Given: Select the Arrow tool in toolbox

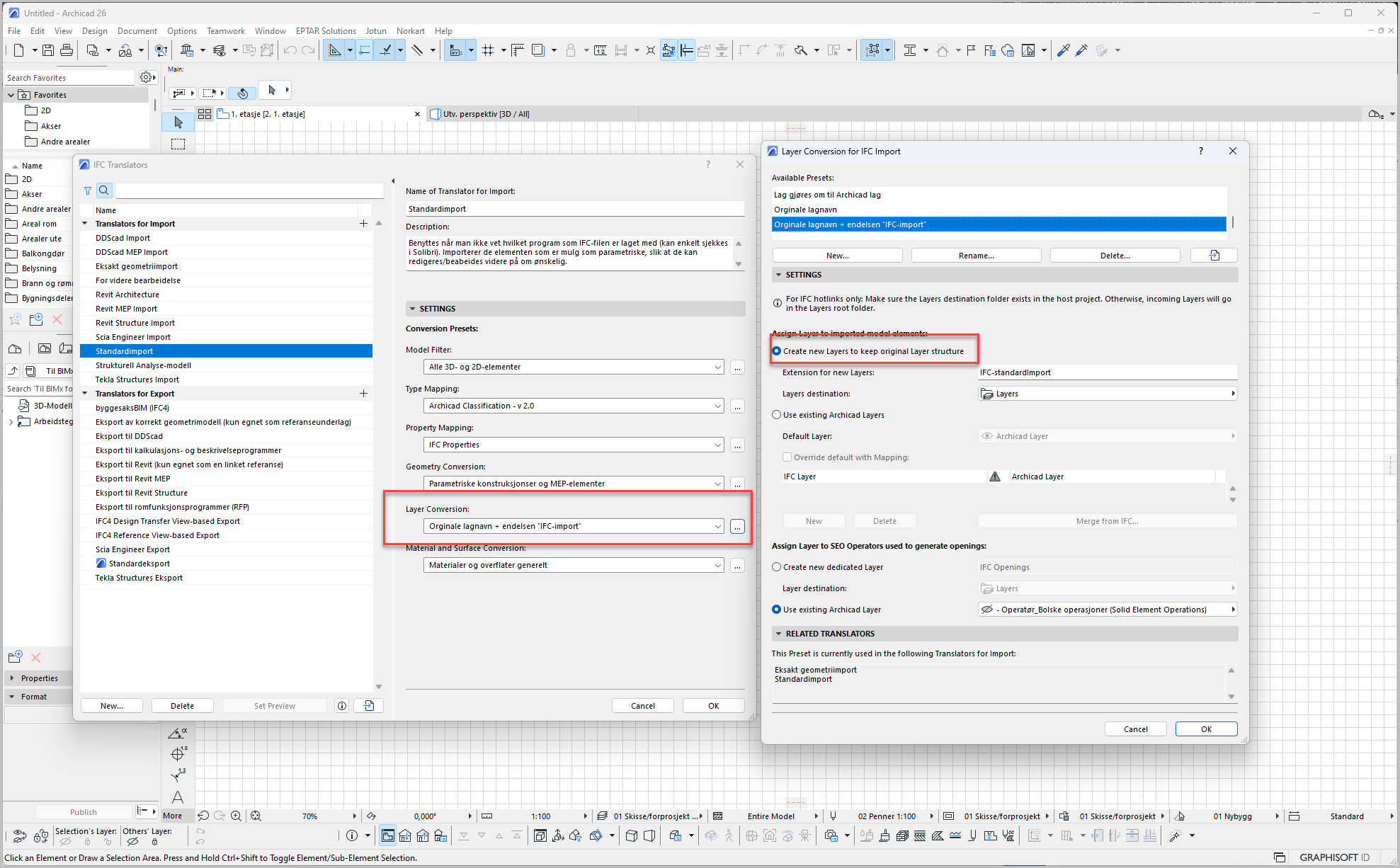Looking at the screenshot, I should coord(178,123).
